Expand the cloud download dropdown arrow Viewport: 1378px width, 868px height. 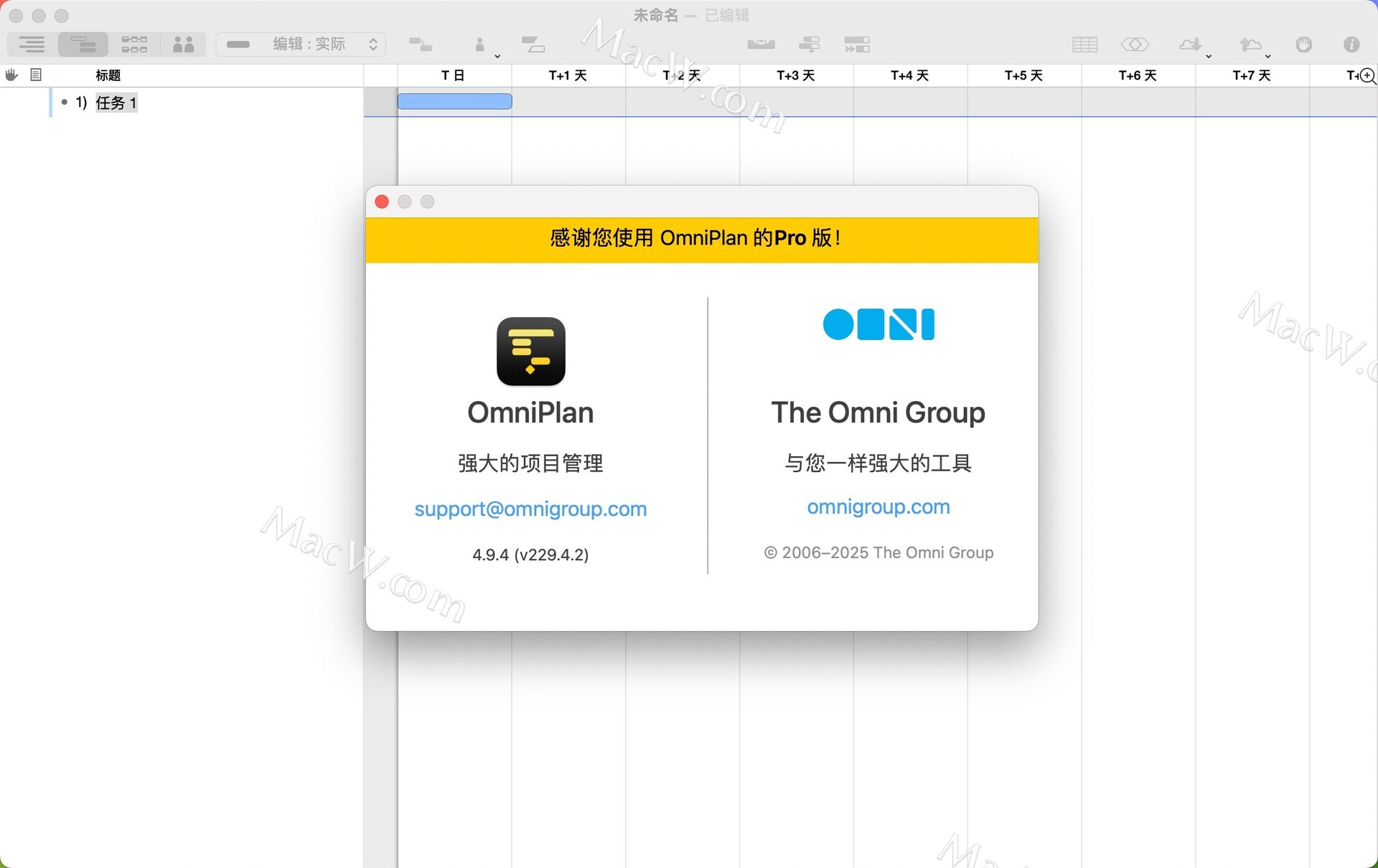pyautogui.click(x=1209, y=56)
